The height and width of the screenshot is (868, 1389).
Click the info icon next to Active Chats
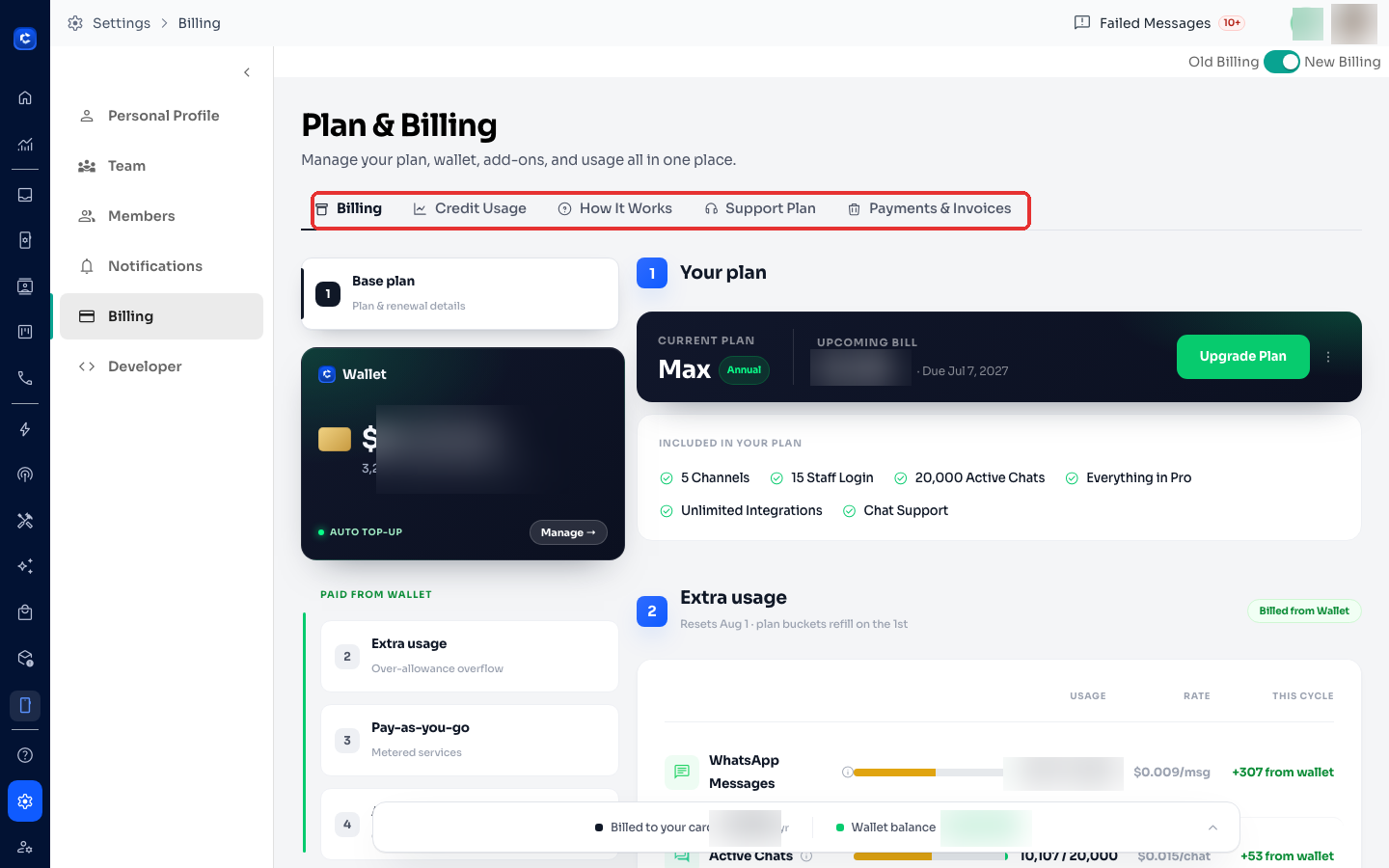(x=806, y=855)
